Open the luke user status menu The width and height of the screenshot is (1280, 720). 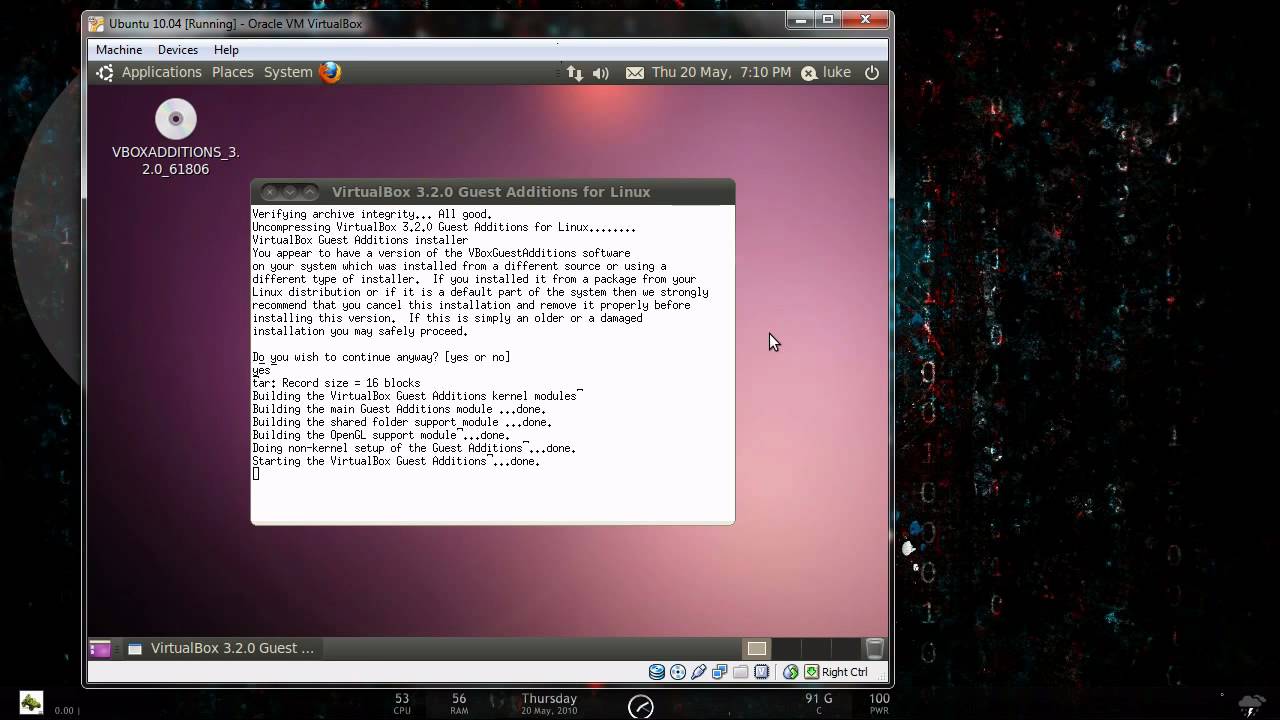[826, 72]
